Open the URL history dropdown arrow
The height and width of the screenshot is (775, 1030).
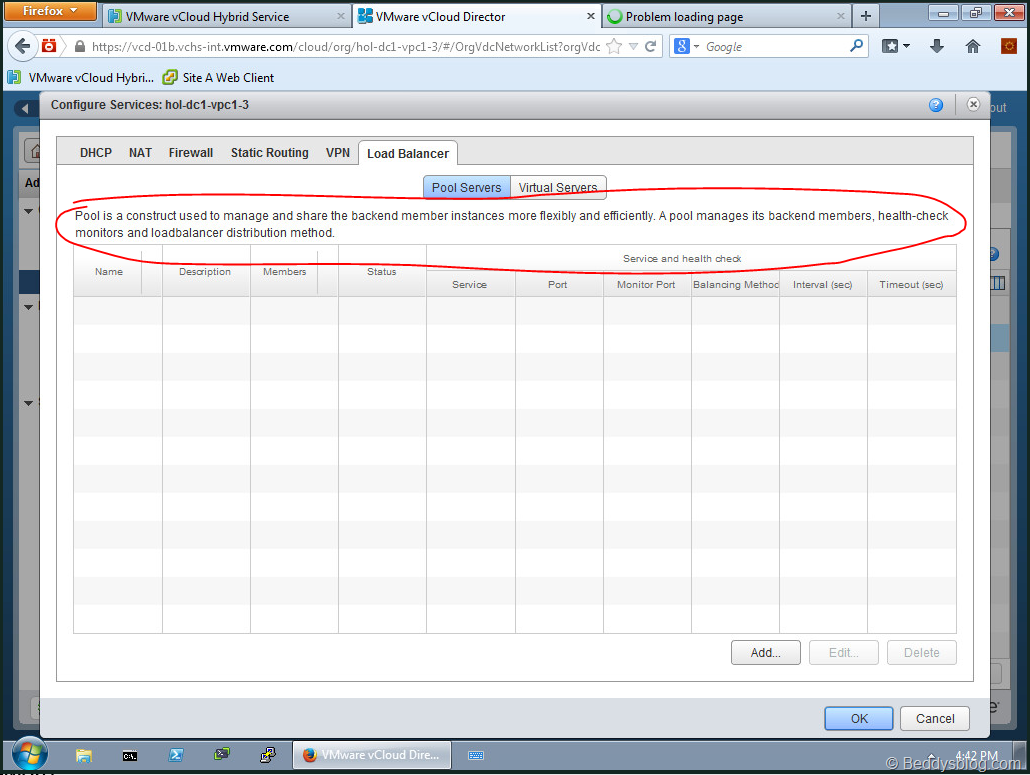[633, 47]
